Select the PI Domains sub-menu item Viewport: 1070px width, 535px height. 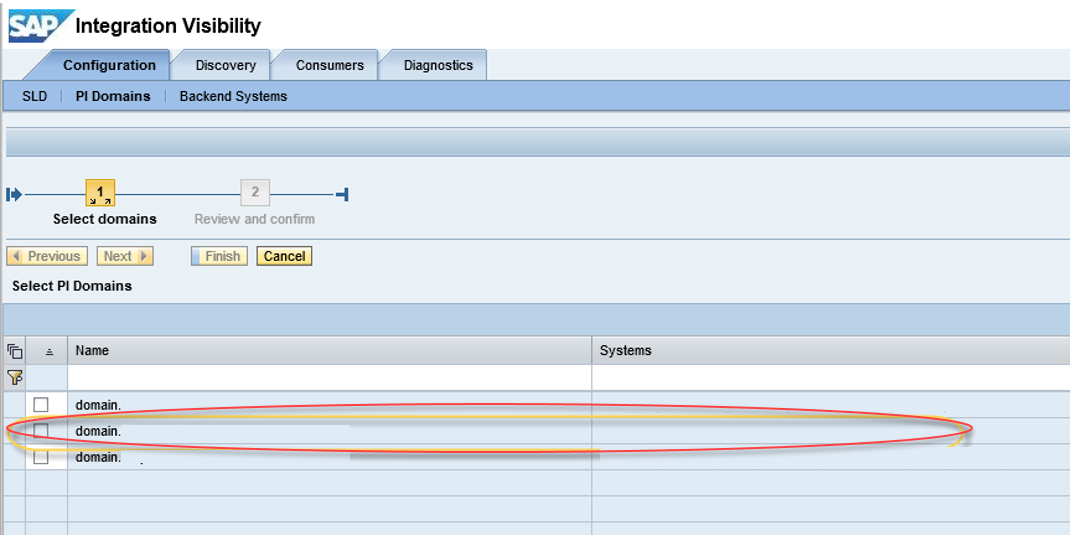click(x=113, y=96)
